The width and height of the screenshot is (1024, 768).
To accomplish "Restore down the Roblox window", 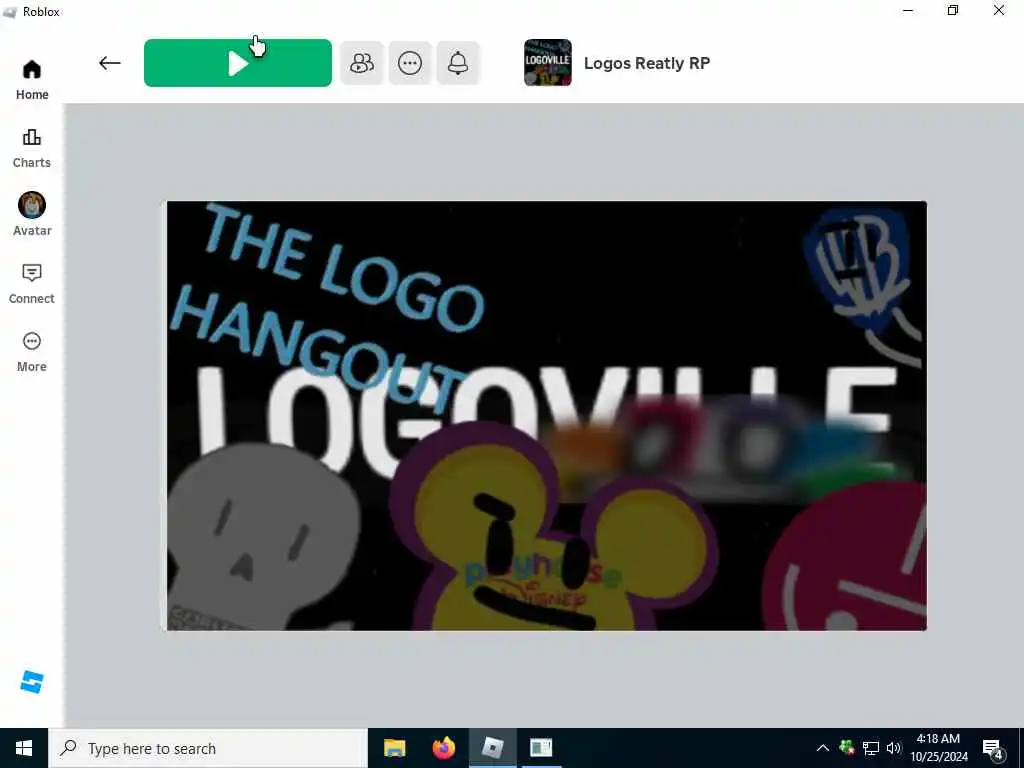I will click(953, 11).
